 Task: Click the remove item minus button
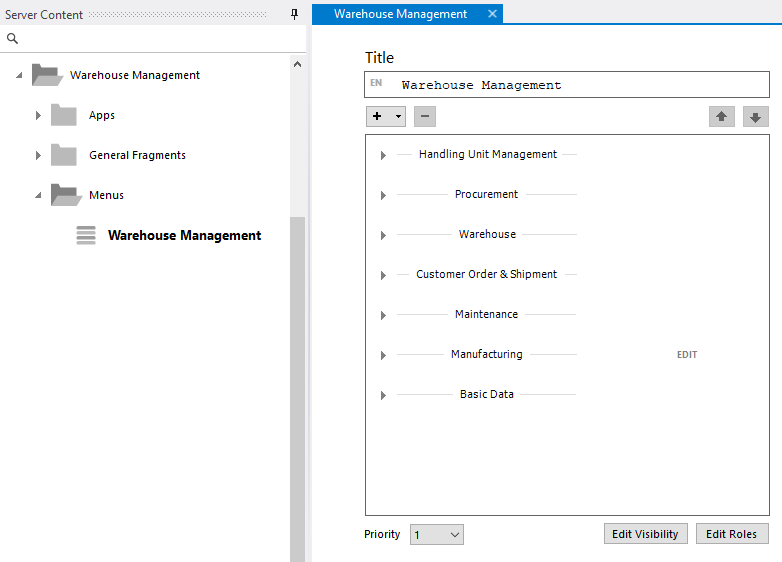pyautogui.click(x=424, y=116)
